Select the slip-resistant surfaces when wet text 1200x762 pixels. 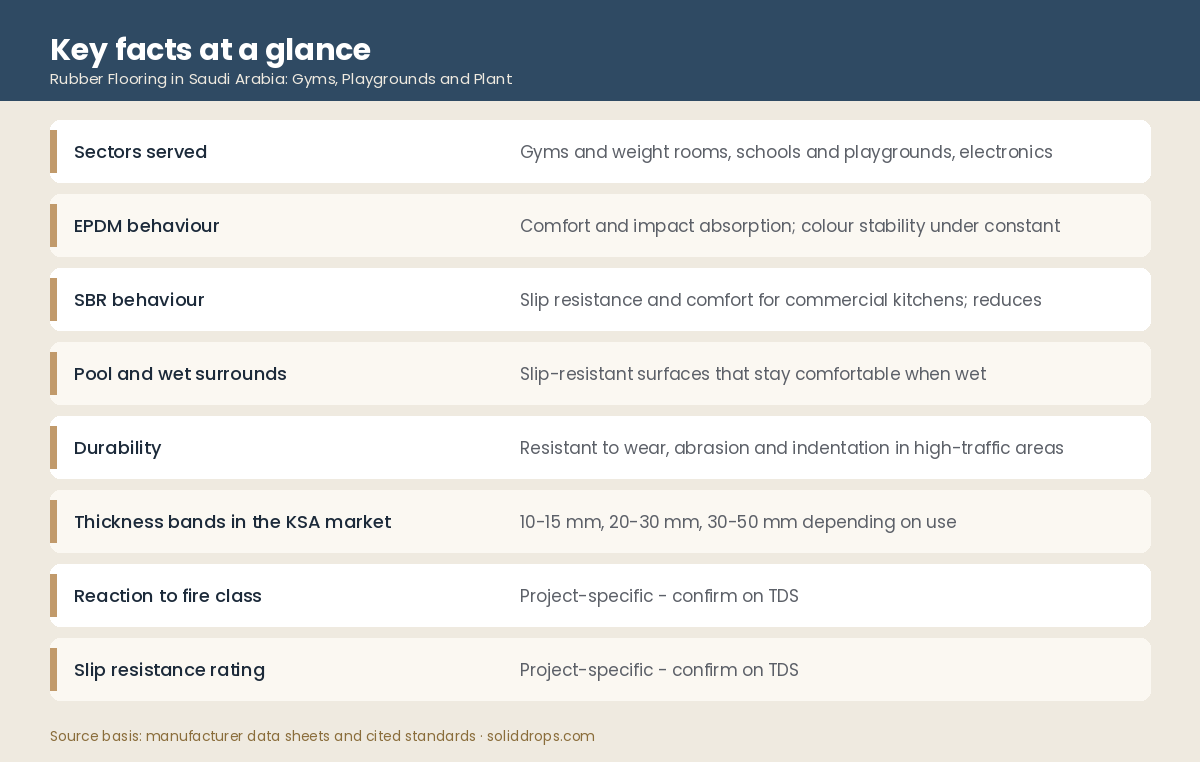(x=753, y=374)
